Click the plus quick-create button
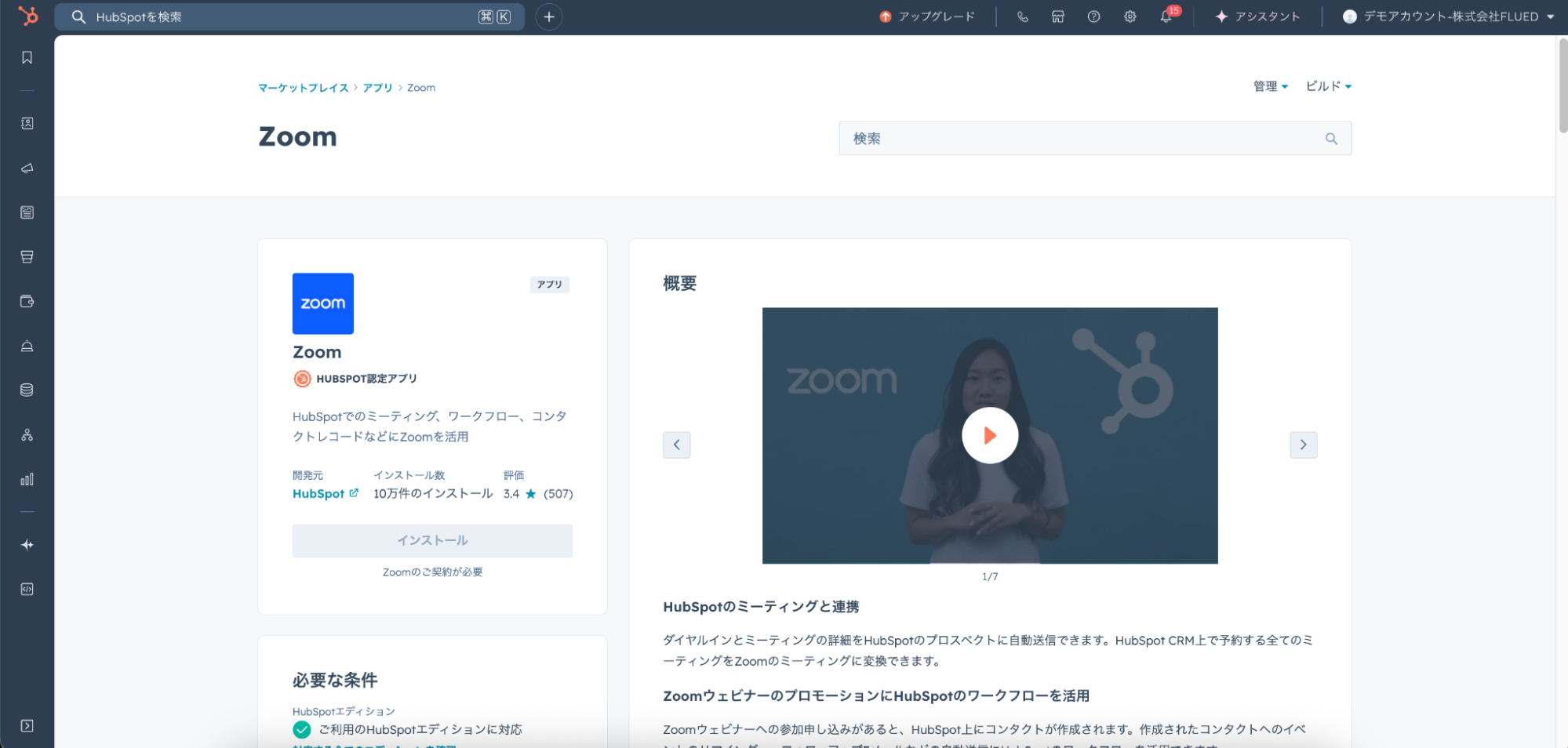Viewport: 1568px width, 748px height. tap(549, 16)
